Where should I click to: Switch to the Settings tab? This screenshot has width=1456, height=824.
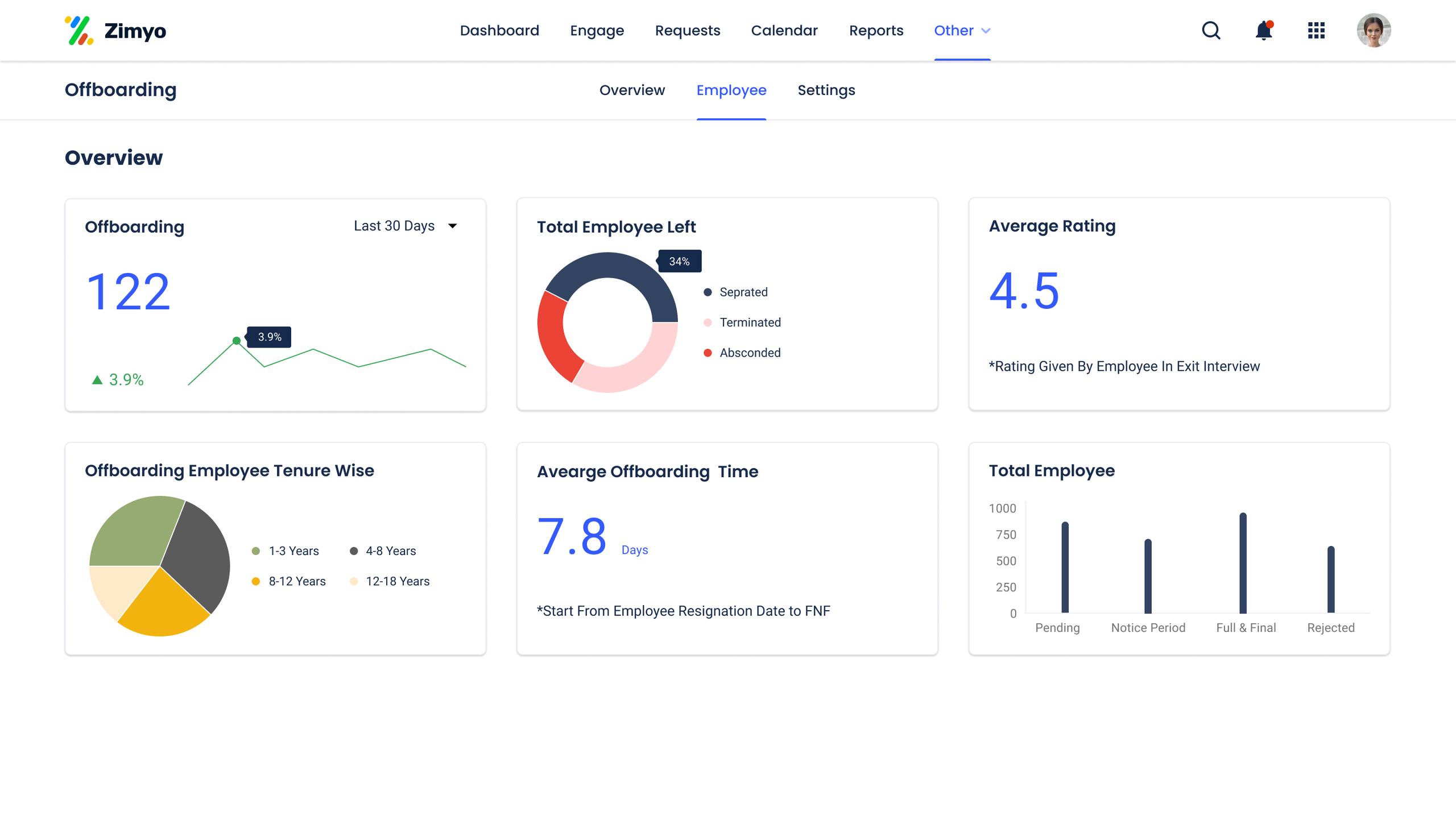[x=826, y=90]
